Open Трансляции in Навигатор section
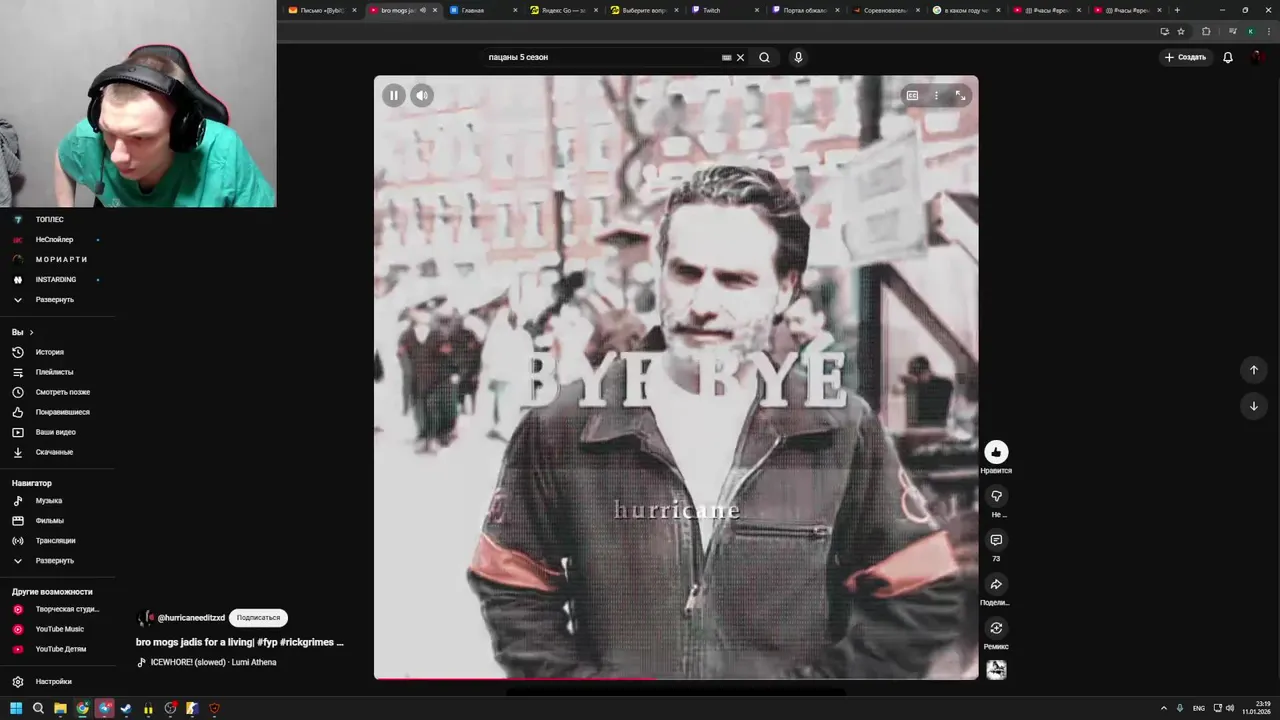The image size is (1280, 720). point(57,540)
